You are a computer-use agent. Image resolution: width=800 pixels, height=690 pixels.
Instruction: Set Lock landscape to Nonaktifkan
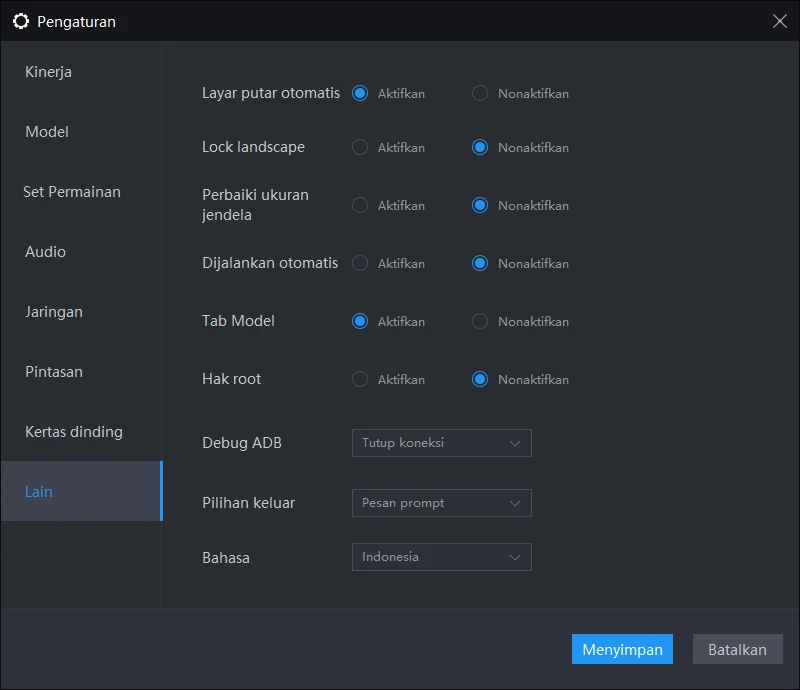coord(480,147)
